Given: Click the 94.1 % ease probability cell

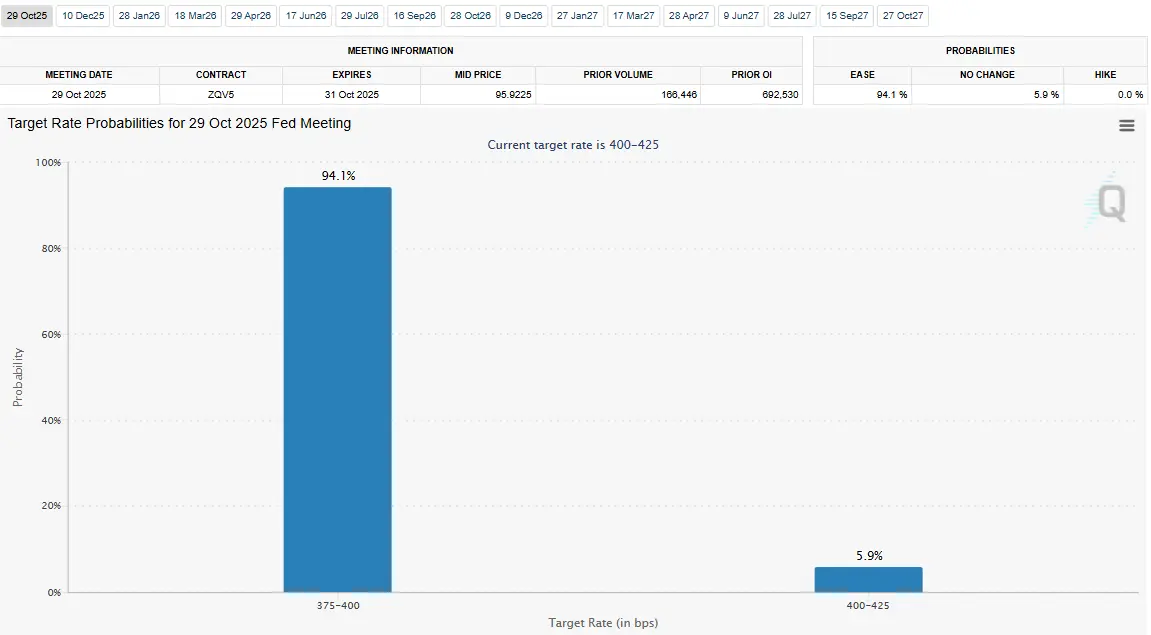Looking at the screenshot, I should [863, 95].
